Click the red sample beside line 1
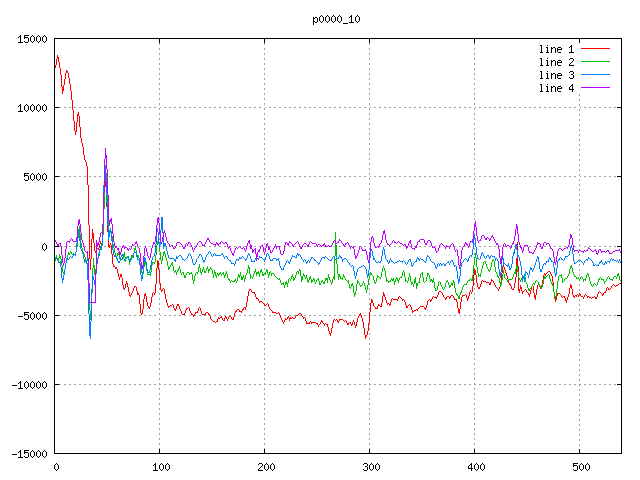The image size is (640, 480). click(x=595, y=49)
